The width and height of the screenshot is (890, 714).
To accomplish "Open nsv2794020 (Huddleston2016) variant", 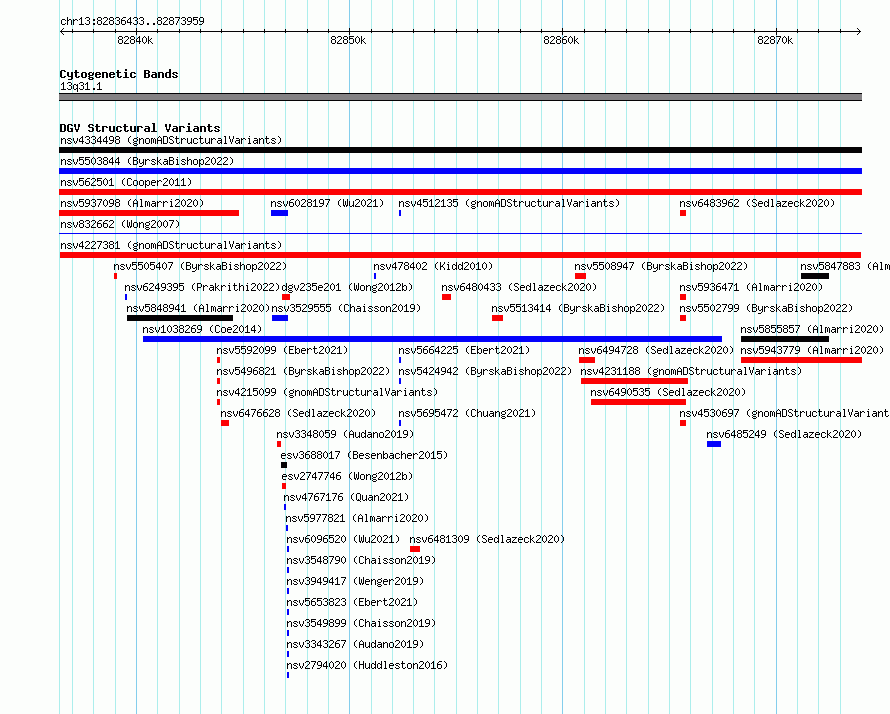I will coord(367,665).
